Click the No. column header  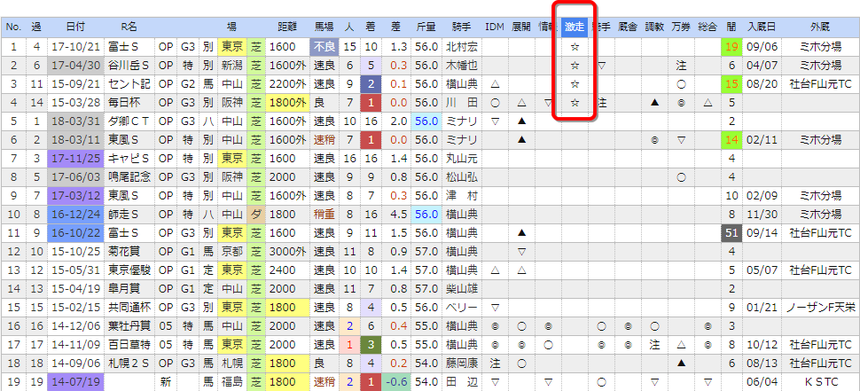[13, 26]
